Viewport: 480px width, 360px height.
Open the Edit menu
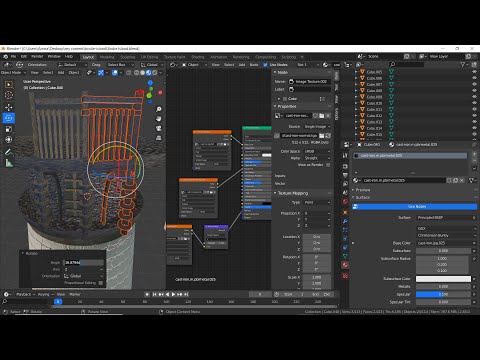click(24, 57)
